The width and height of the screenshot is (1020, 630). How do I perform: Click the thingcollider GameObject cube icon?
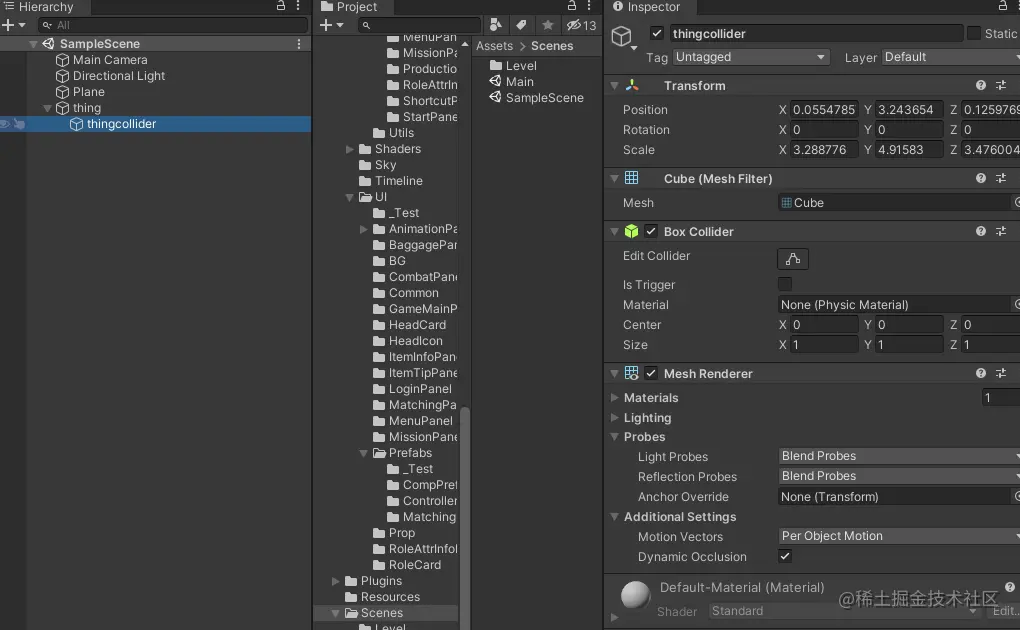coord(622,36)
